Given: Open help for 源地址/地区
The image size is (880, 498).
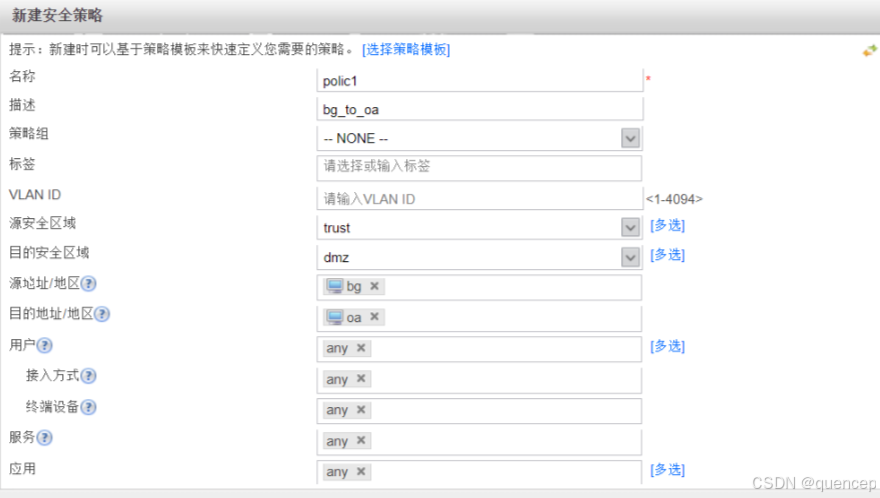Looking at the screenshot, I should pyautogui.click(x=88, y=284).
